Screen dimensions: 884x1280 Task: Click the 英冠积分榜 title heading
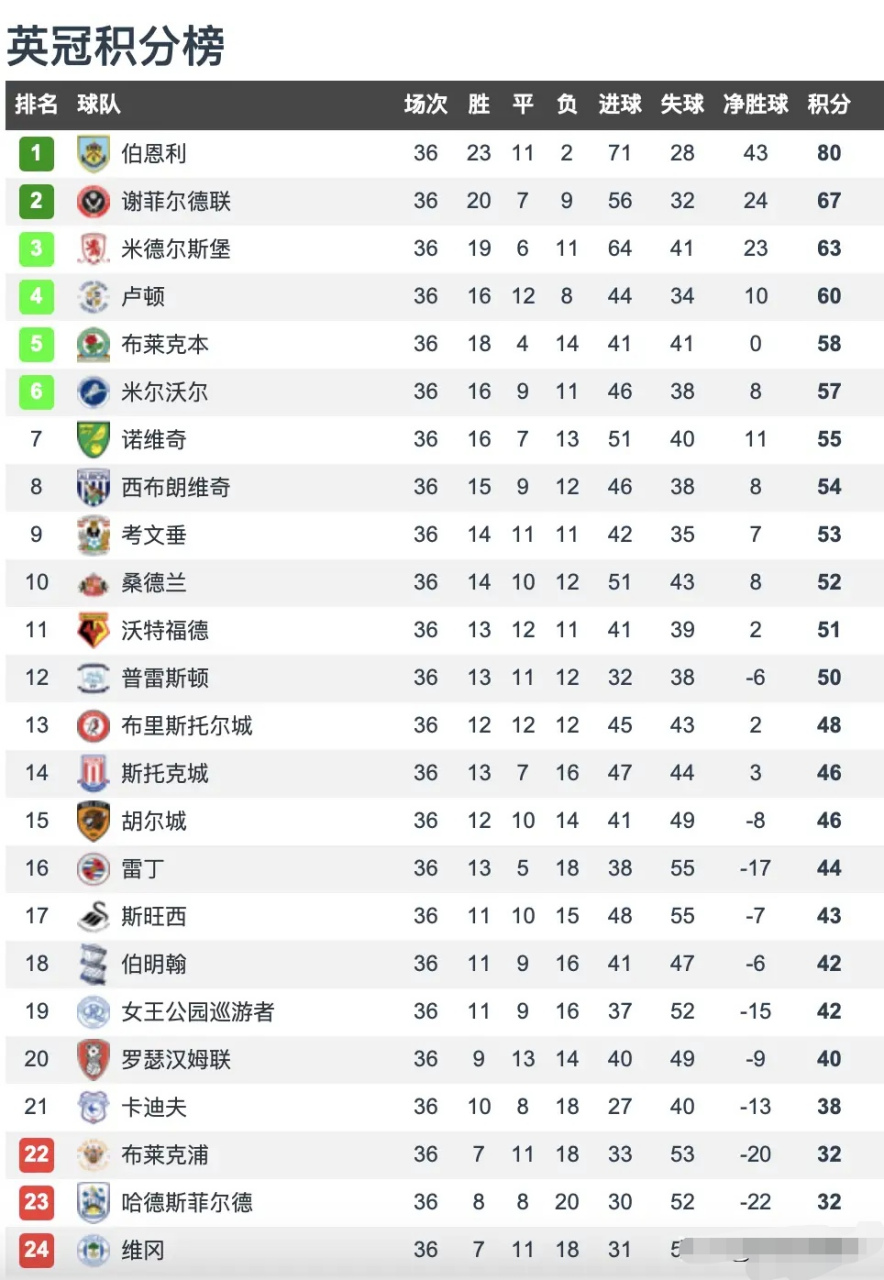click(x=116, y=45)
